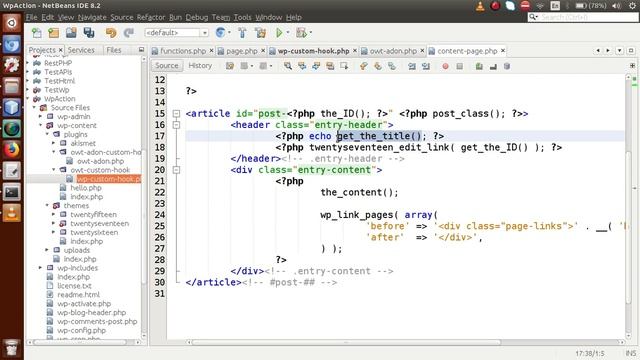The image size is (640, 360).
Task: Click the gray cylinder icon in editor toolbar
Action: pos(507,66)
